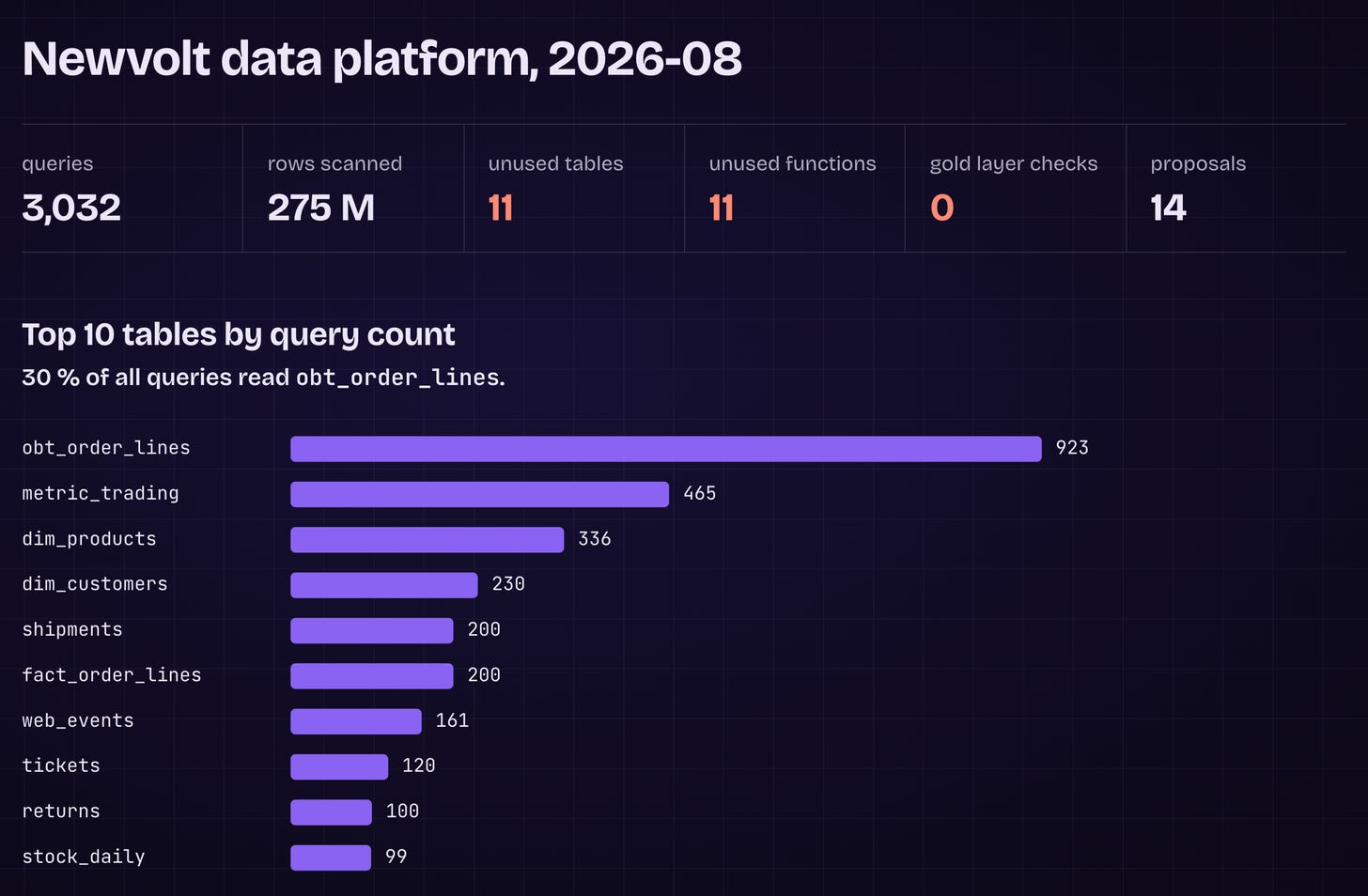This screenshot has width=1368, height=896.
Task: Select the web_events row label
Action: pyautogui.click(x=78, y=720)
